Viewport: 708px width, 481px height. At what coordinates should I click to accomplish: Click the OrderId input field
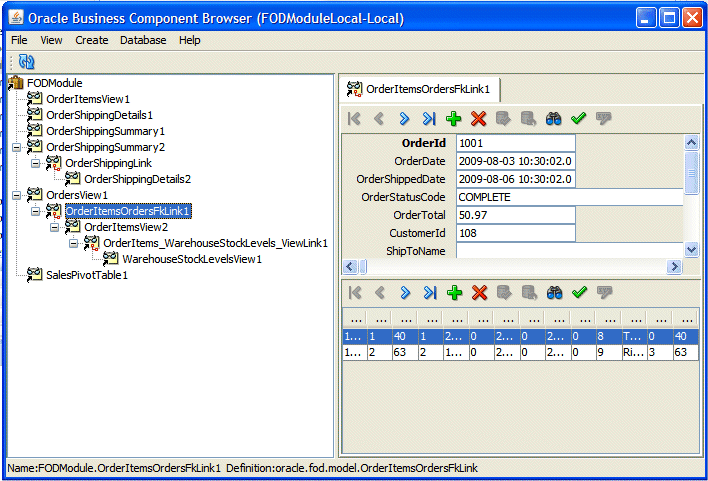tap(516, 143)
